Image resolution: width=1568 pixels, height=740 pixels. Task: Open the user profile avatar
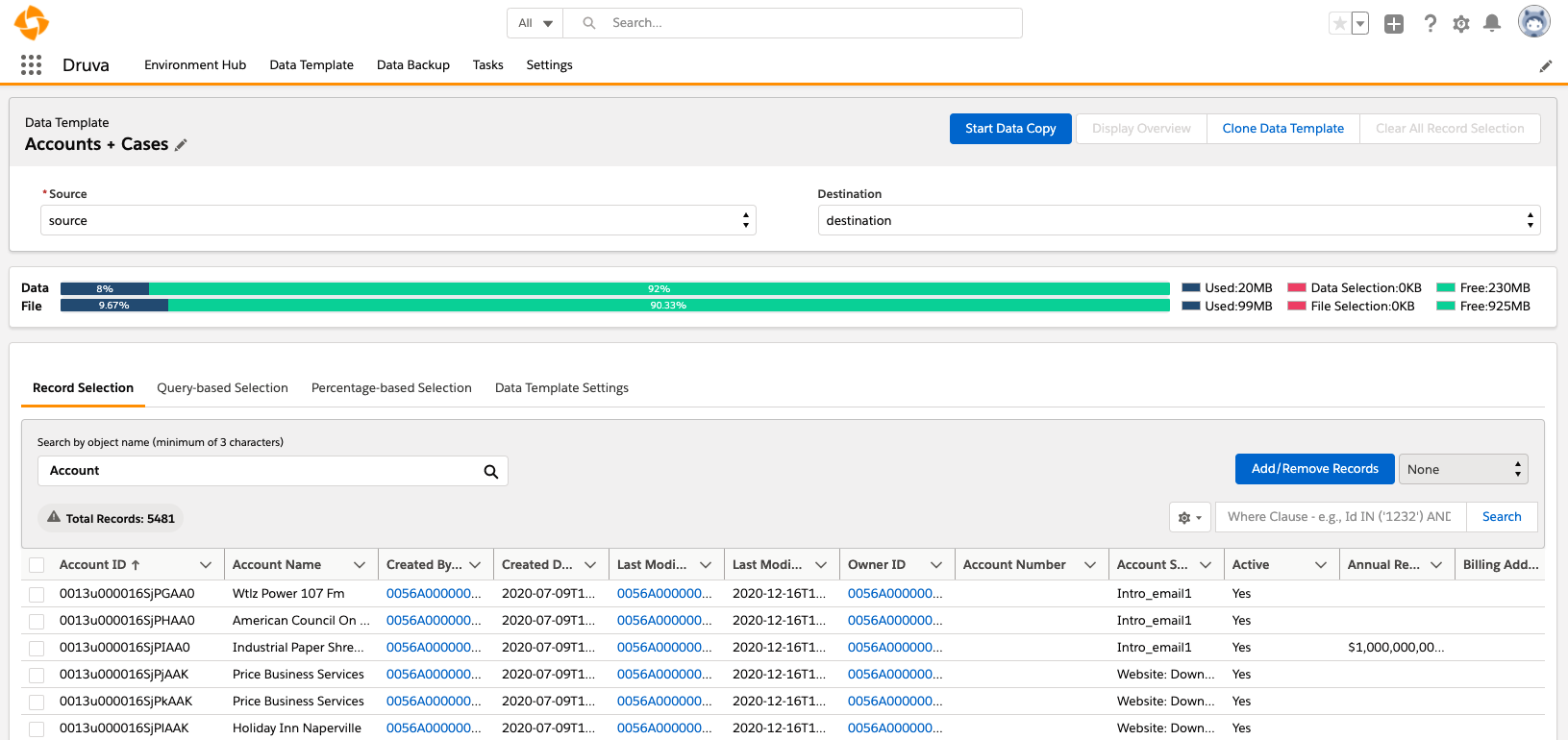[1534, 21]
